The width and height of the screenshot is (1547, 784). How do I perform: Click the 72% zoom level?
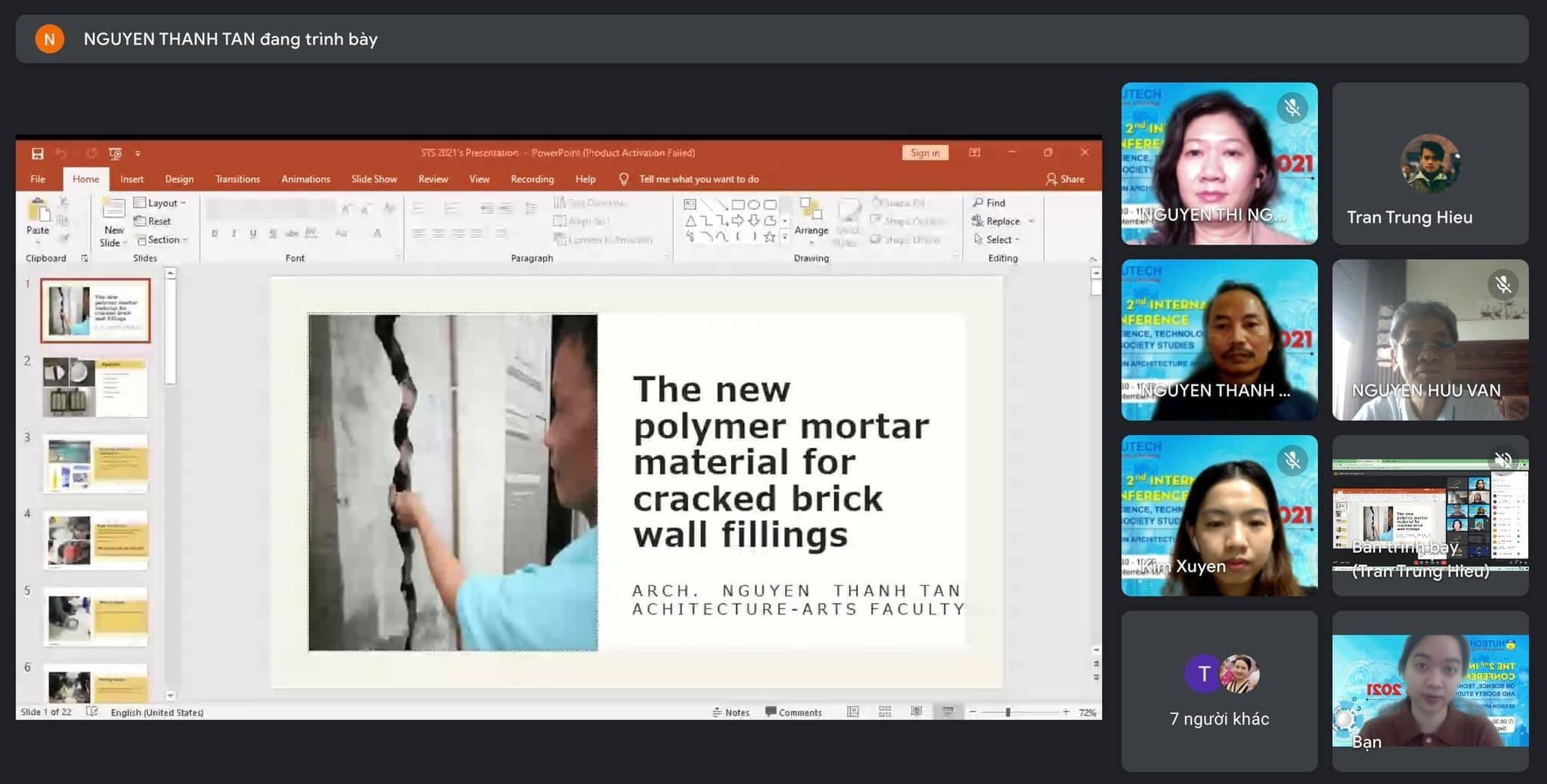(x=1087, y=712)
